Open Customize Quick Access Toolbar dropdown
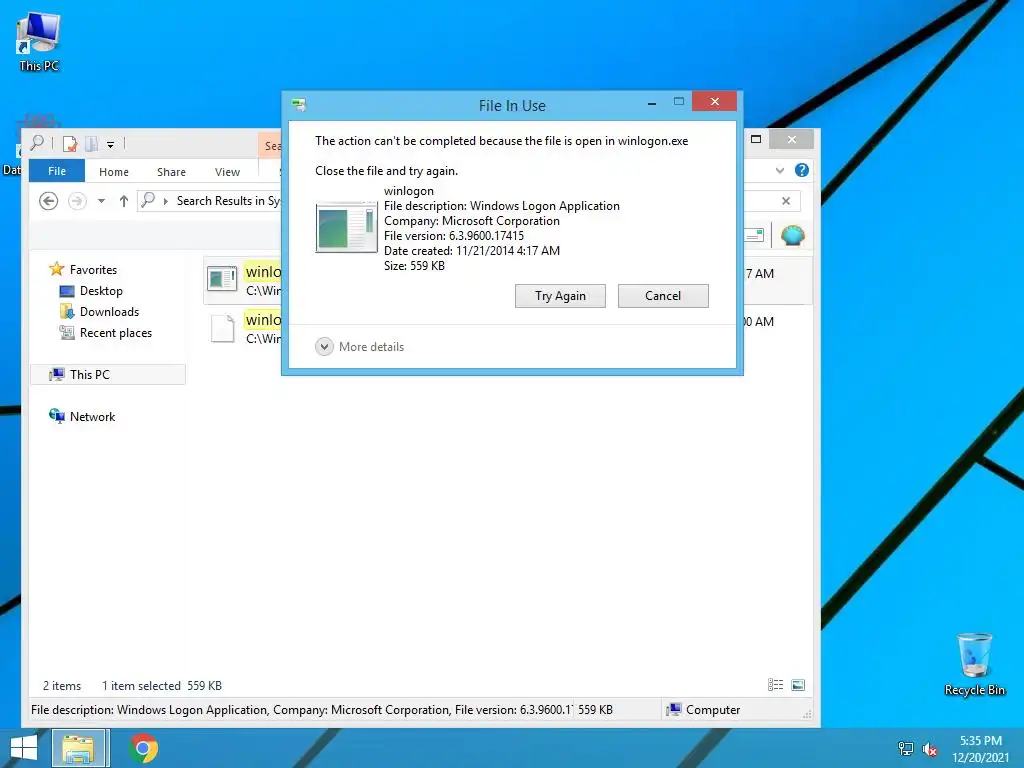The image size is (1024, 768). click(110, 145)
